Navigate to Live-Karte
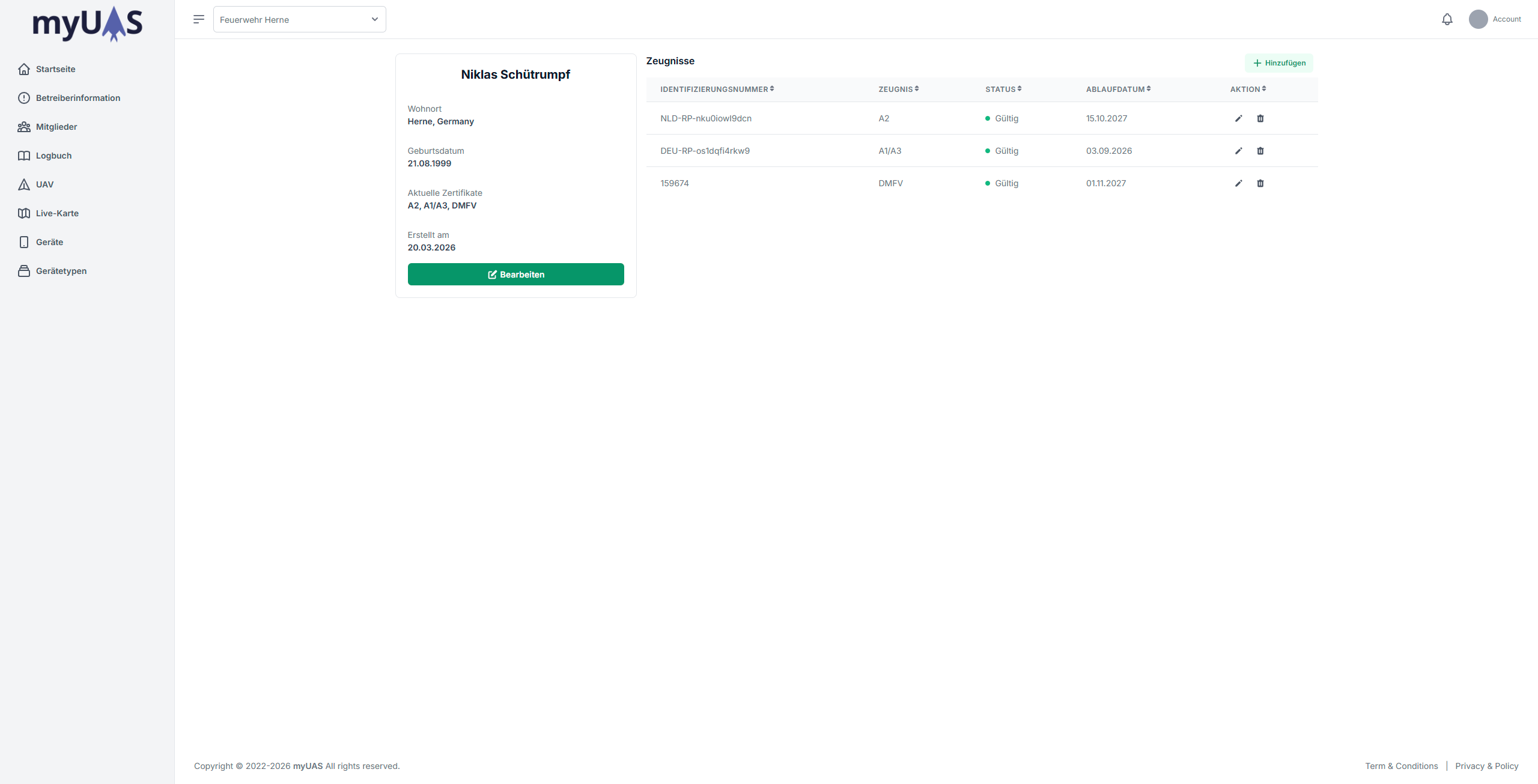Screen dimensions: 1538x784 (x=57, y=213)
